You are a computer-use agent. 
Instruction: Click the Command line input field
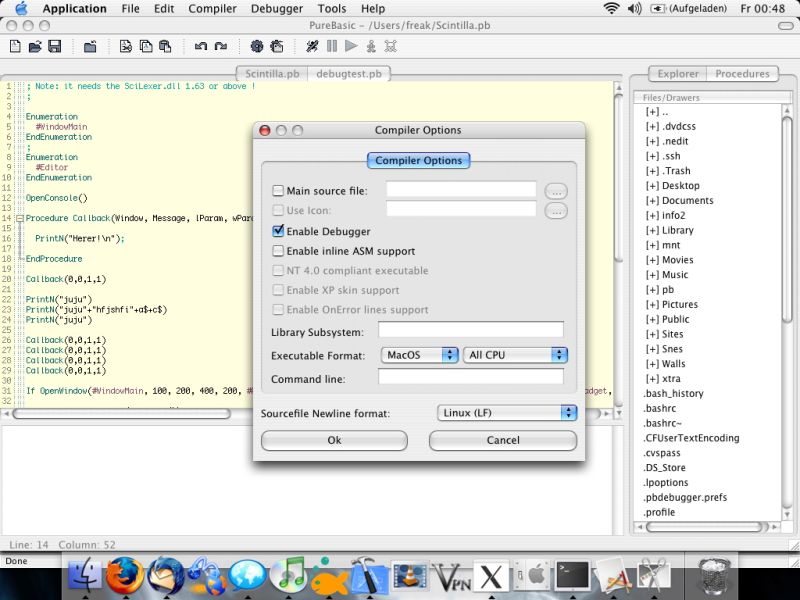pyautogui.click(x=470, y=377)
